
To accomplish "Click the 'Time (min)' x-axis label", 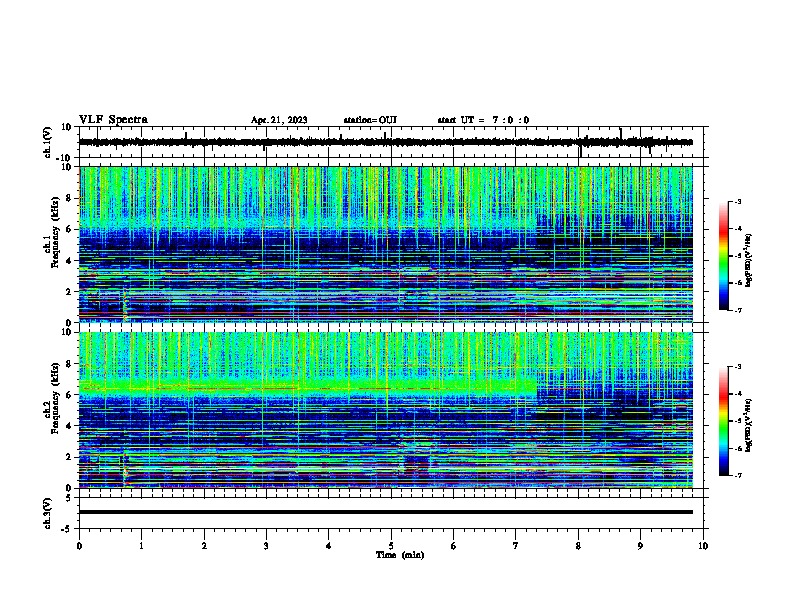I will click(400, 555).
